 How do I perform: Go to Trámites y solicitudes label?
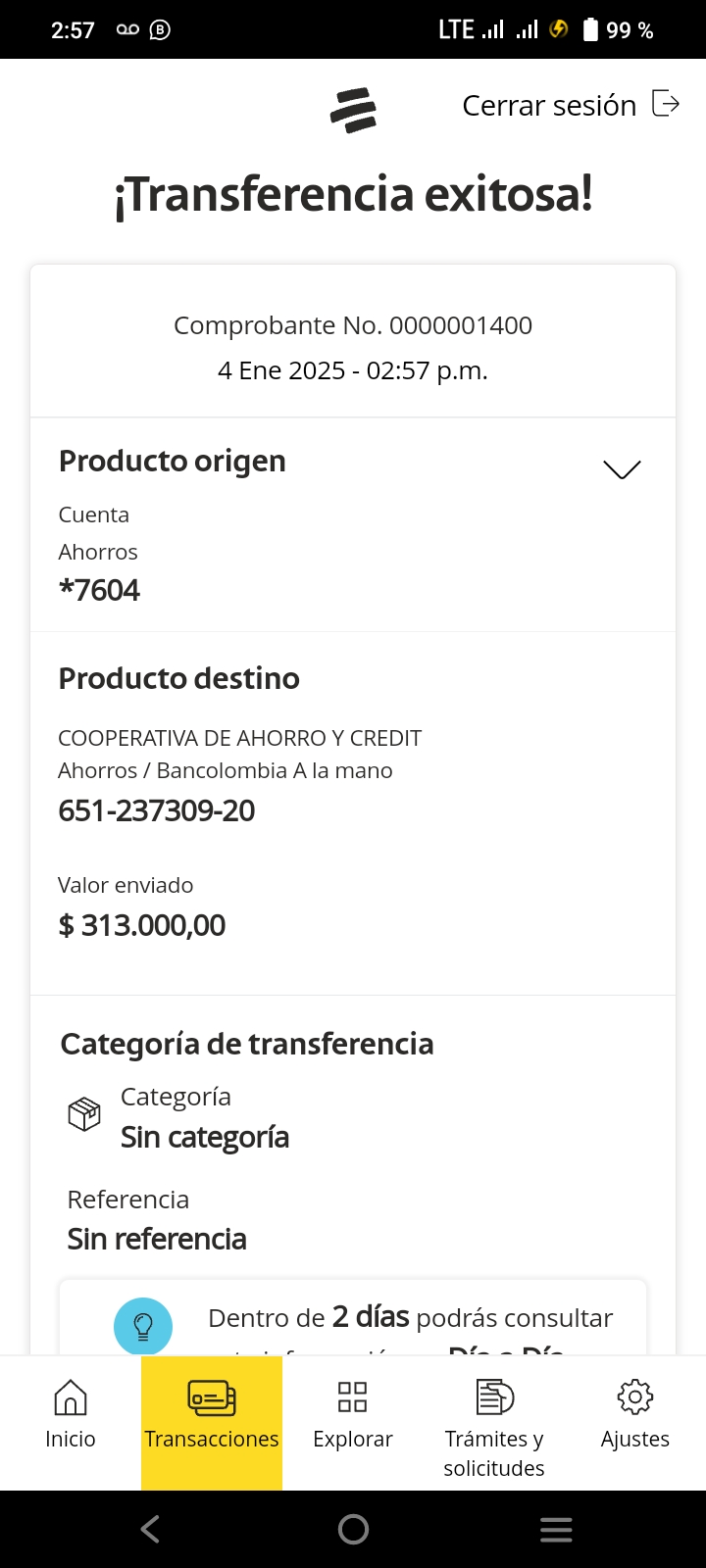tap(494, 1453)
